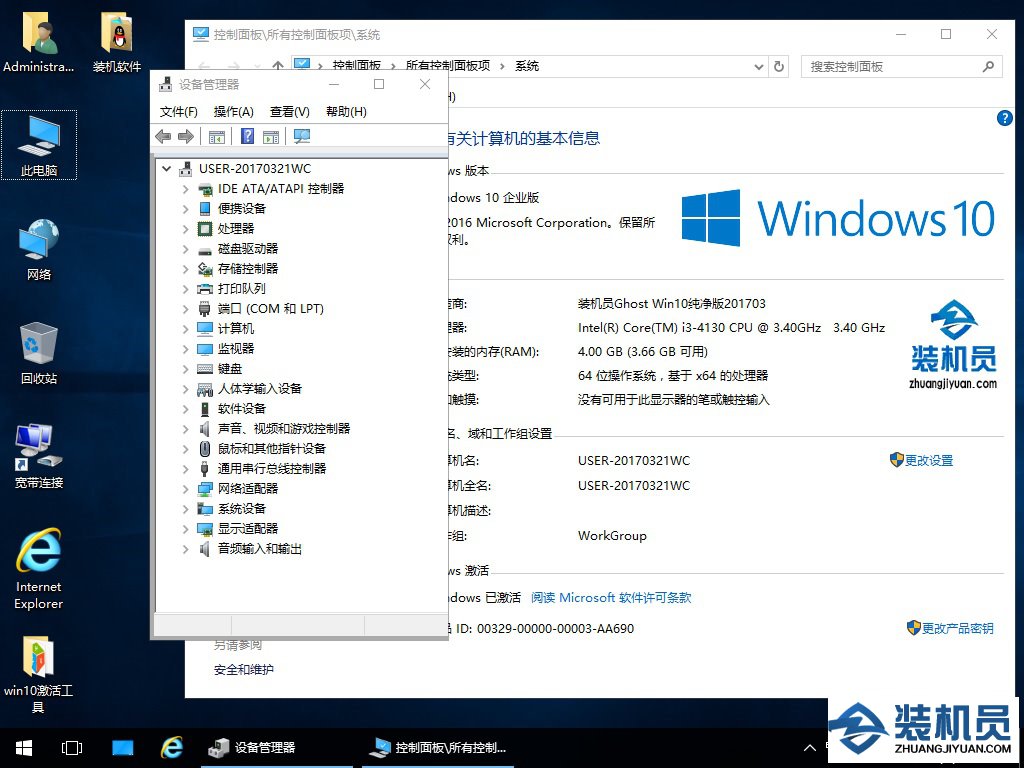Open the 查看(V) menu
This screenshot has height=768, width=1024.
[289, 112]
